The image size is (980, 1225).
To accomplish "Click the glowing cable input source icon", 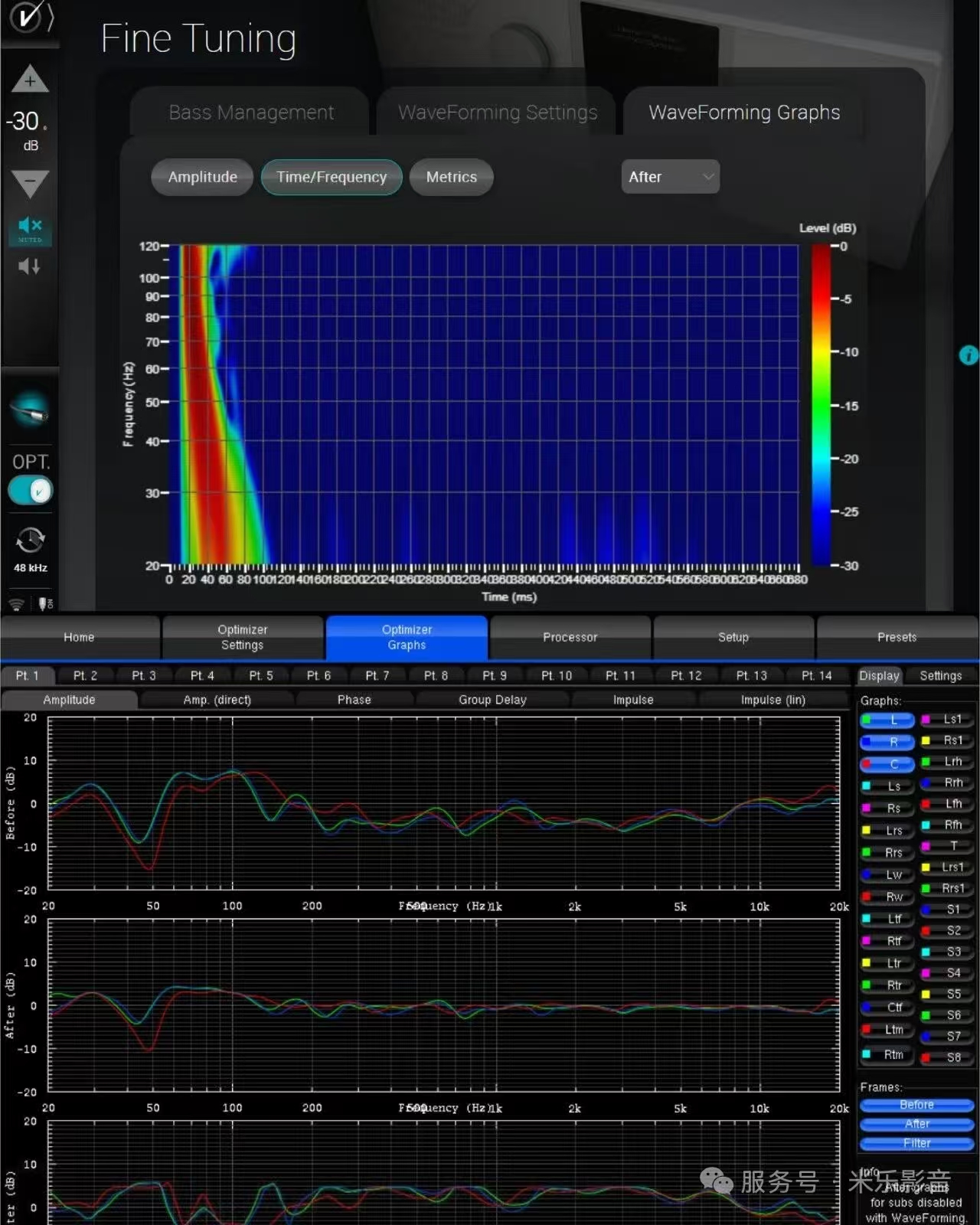I will pos(30,409).
